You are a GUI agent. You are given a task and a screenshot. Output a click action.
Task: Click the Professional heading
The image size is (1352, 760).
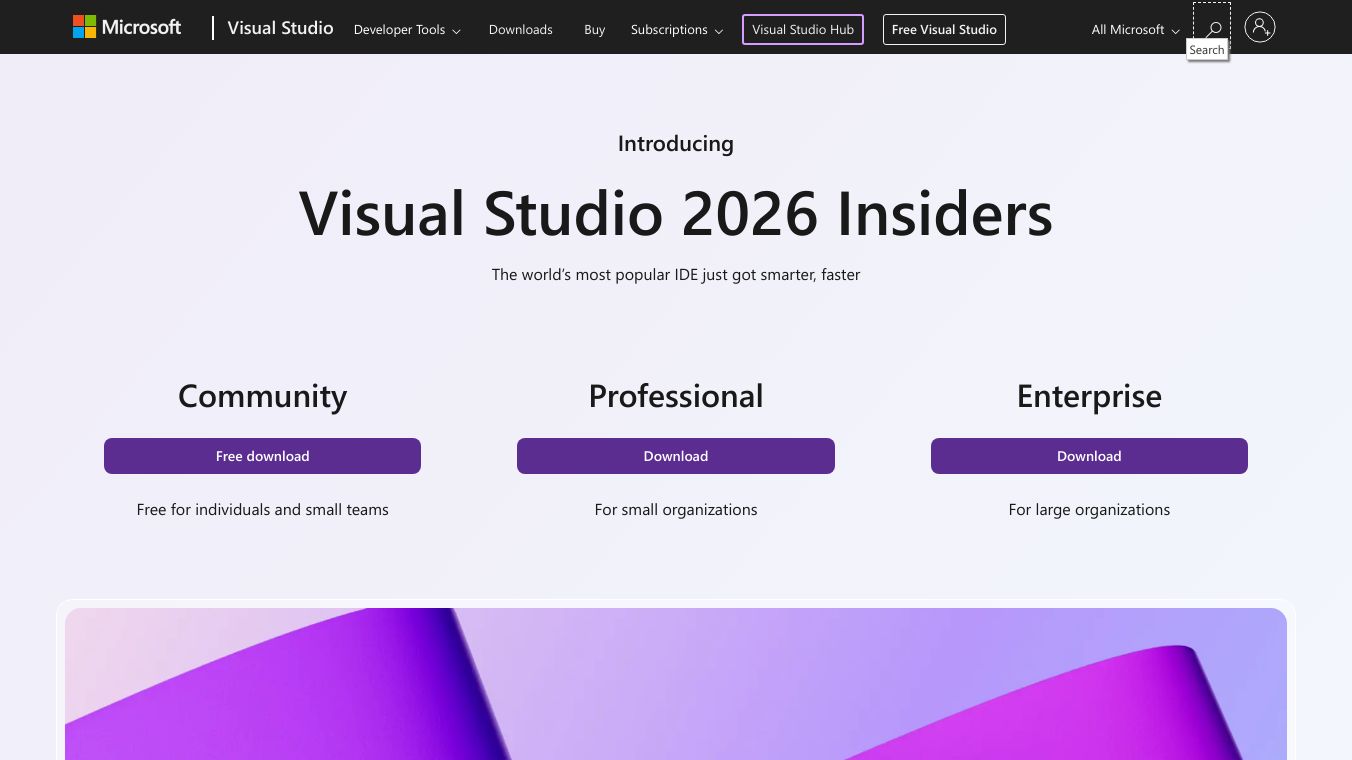point(676,396)
